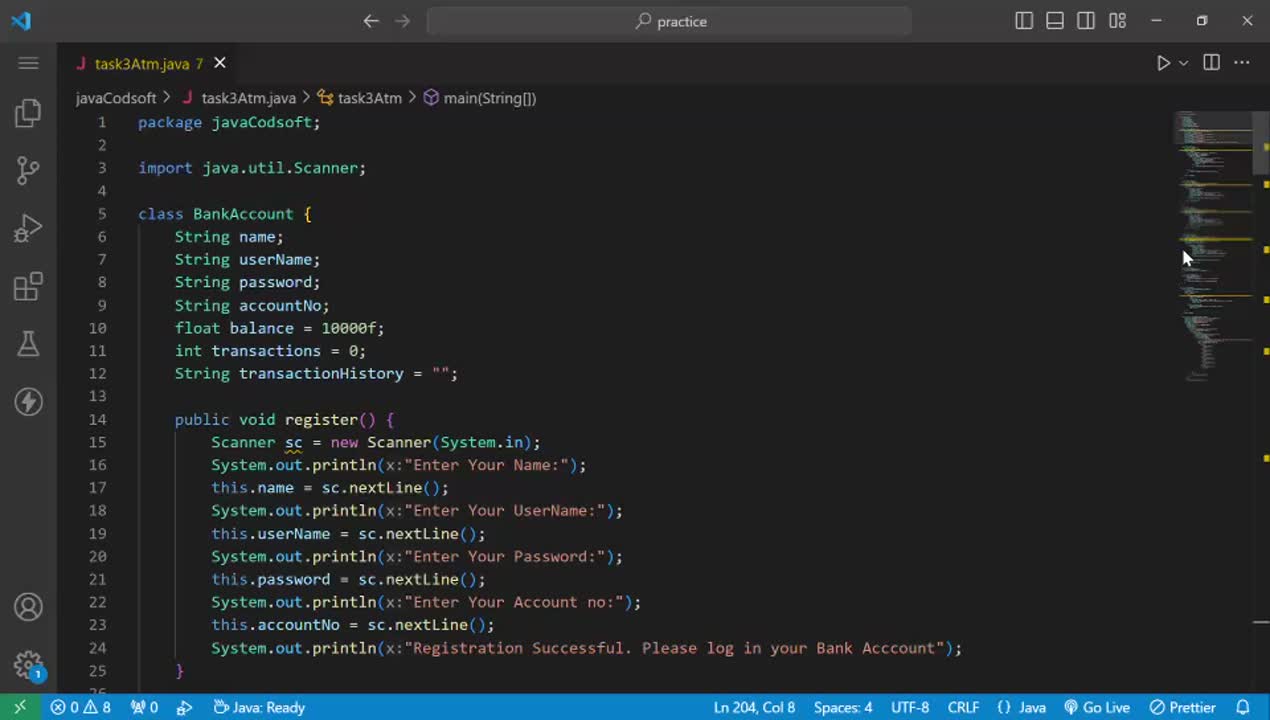The width and height of the screenshot is (1270, 720).
Task: Open the Extensions view
Action: [28, 287]
